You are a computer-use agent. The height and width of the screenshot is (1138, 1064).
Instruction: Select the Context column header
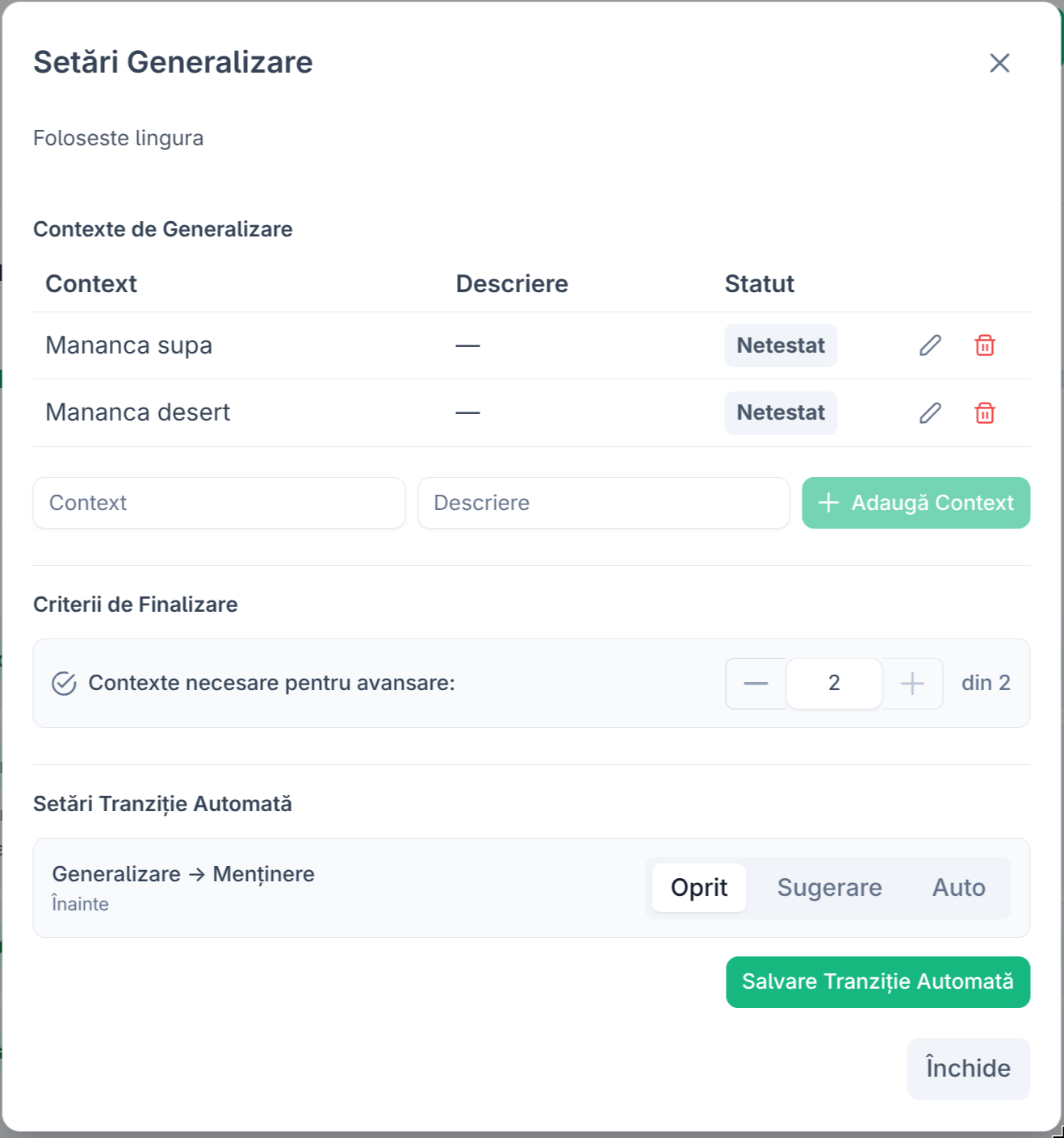pyautogui.click(x=90, y=283)
